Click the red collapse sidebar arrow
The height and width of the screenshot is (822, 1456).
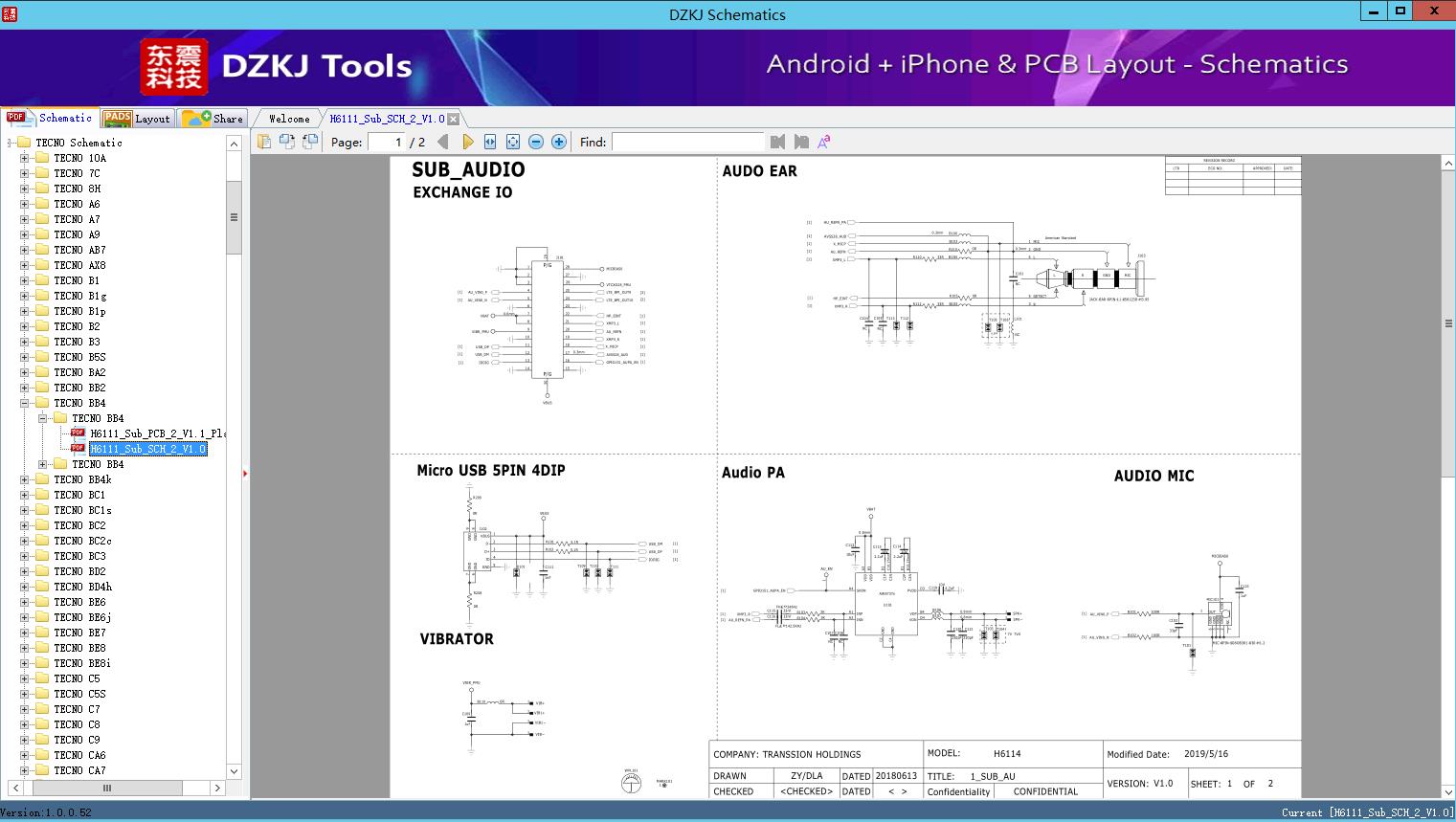pyautogui.click(x=245, y=474)
